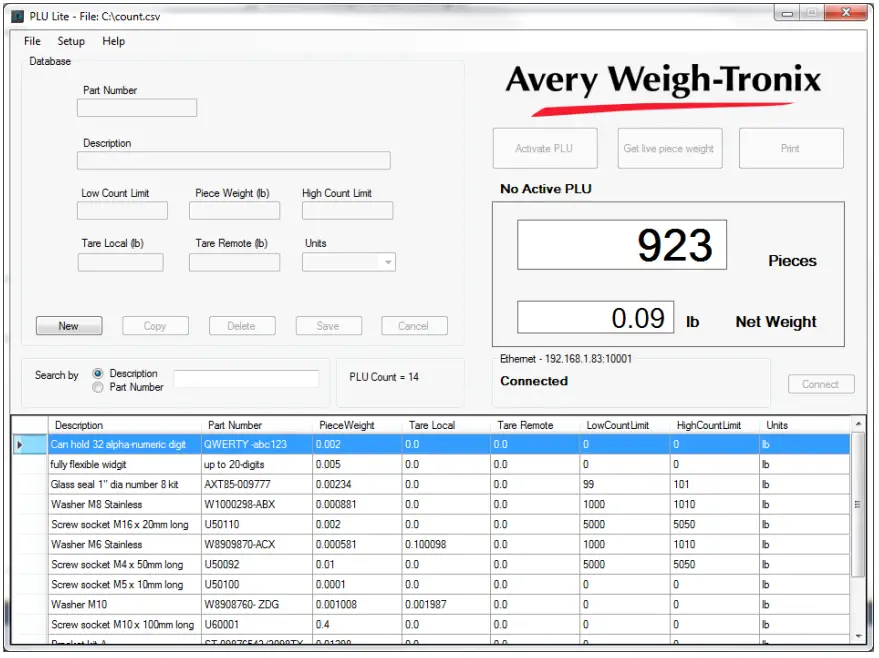The image size is (879, 658).
Task: Open the Help menu
Action: [x=112, y=41]
